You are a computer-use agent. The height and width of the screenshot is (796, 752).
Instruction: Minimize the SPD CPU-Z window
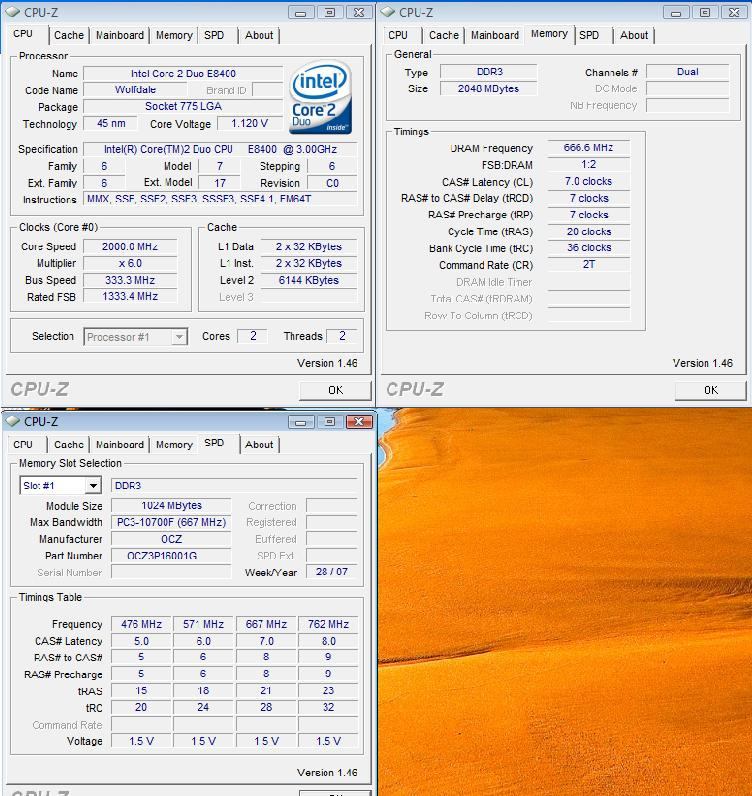coord(301,421)
